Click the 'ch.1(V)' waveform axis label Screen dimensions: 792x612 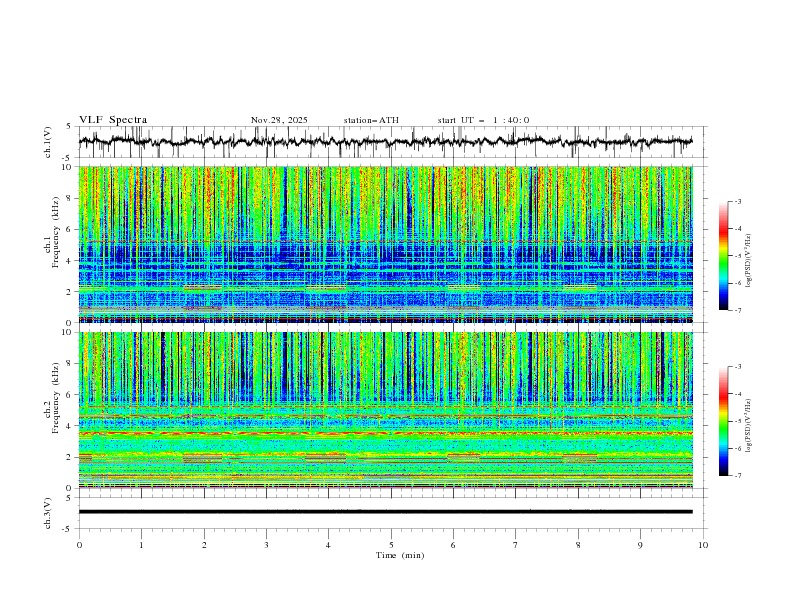point(48,142)
